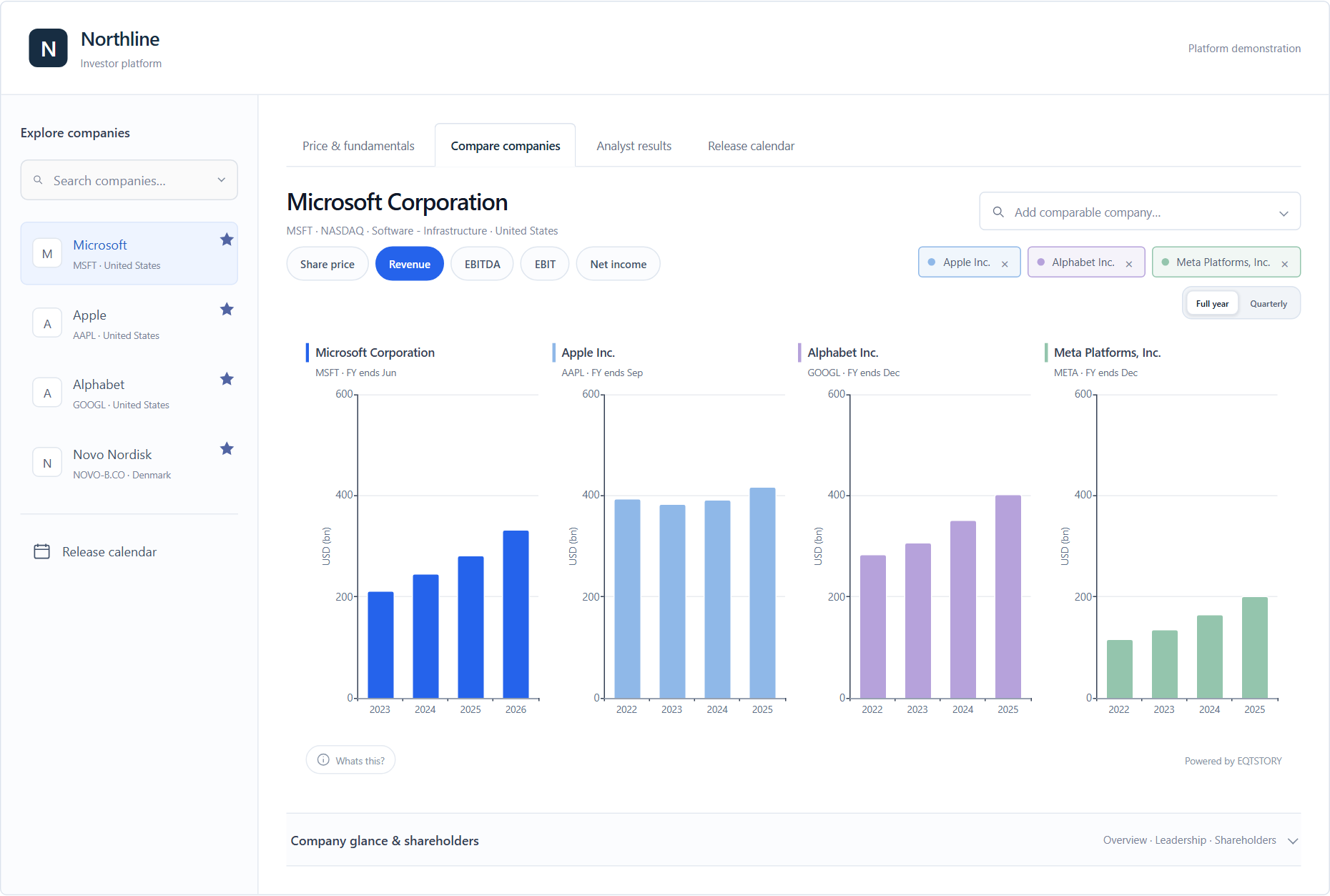This screenshot has height=896, width=1330.
Task: Open the Price & fundamentals tab
Action: point(358,146)
